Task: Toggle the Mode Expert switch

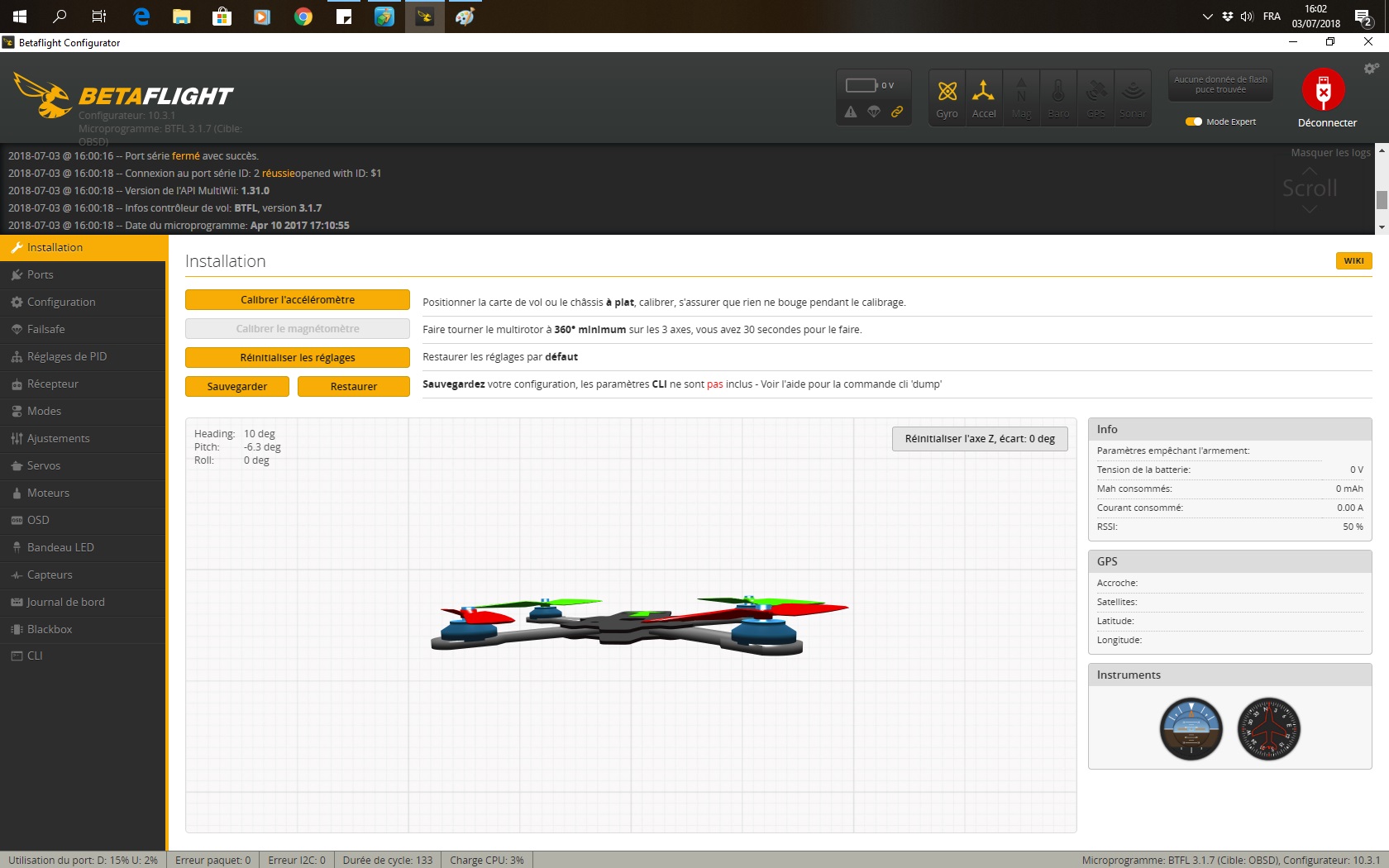Action: pos(1194,122)
